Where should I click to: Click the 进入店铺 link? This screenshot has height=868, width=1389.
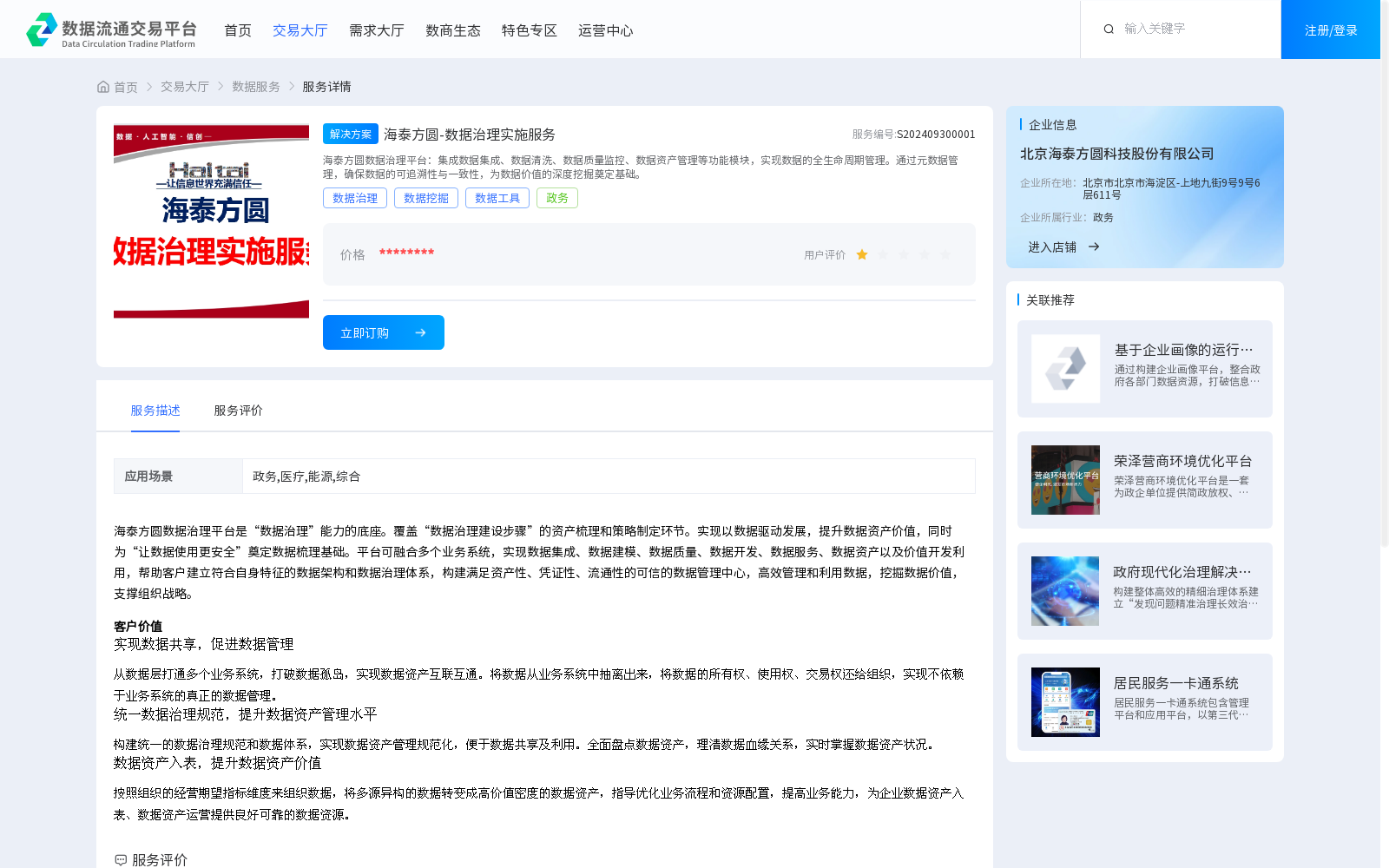tap(1052, 247)
